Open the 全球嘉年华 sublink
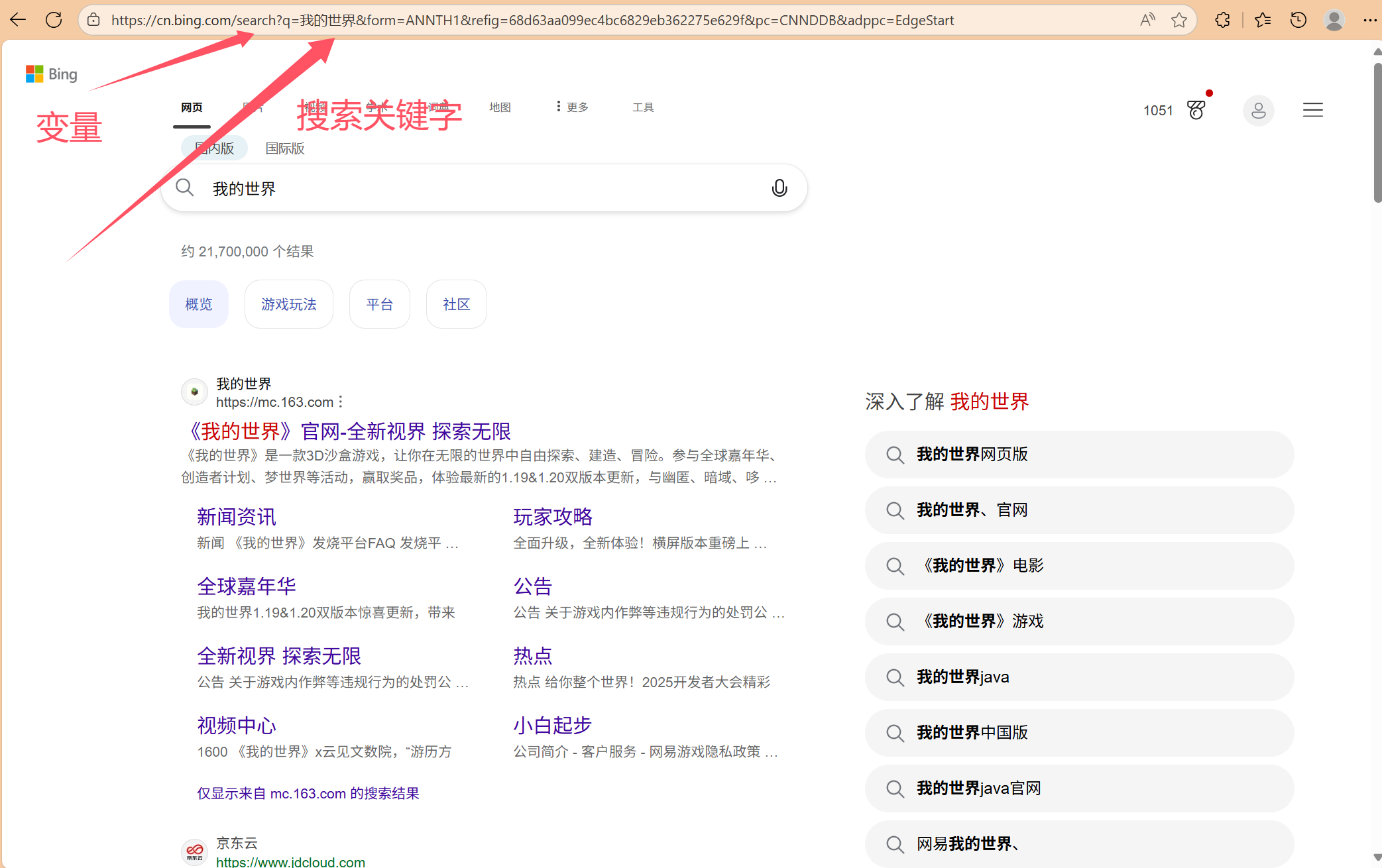This screenshot has height=868, width=1382. 247,586
